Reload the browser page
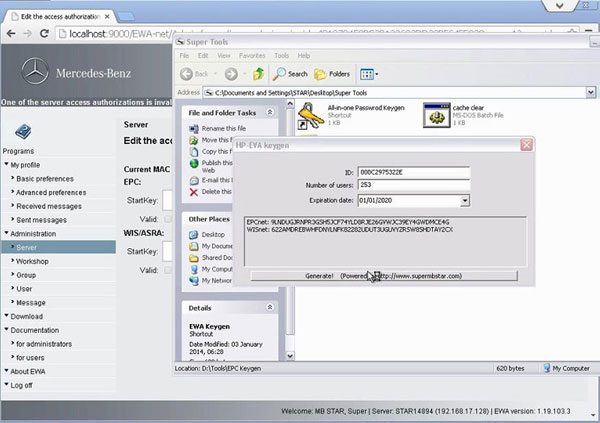The image size is (600, 423). click(x=44, y=34)
